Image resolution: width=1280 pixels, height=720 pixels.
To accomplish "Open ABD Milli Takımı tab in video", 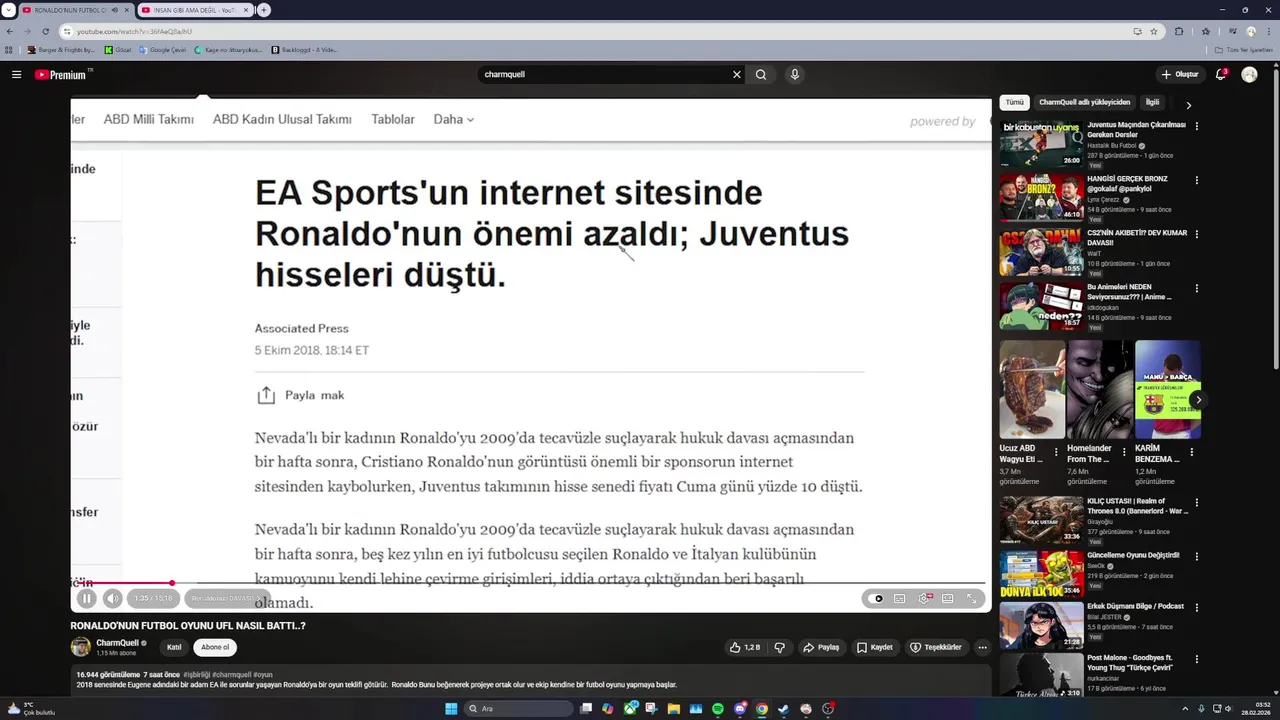I will point(148,119).
